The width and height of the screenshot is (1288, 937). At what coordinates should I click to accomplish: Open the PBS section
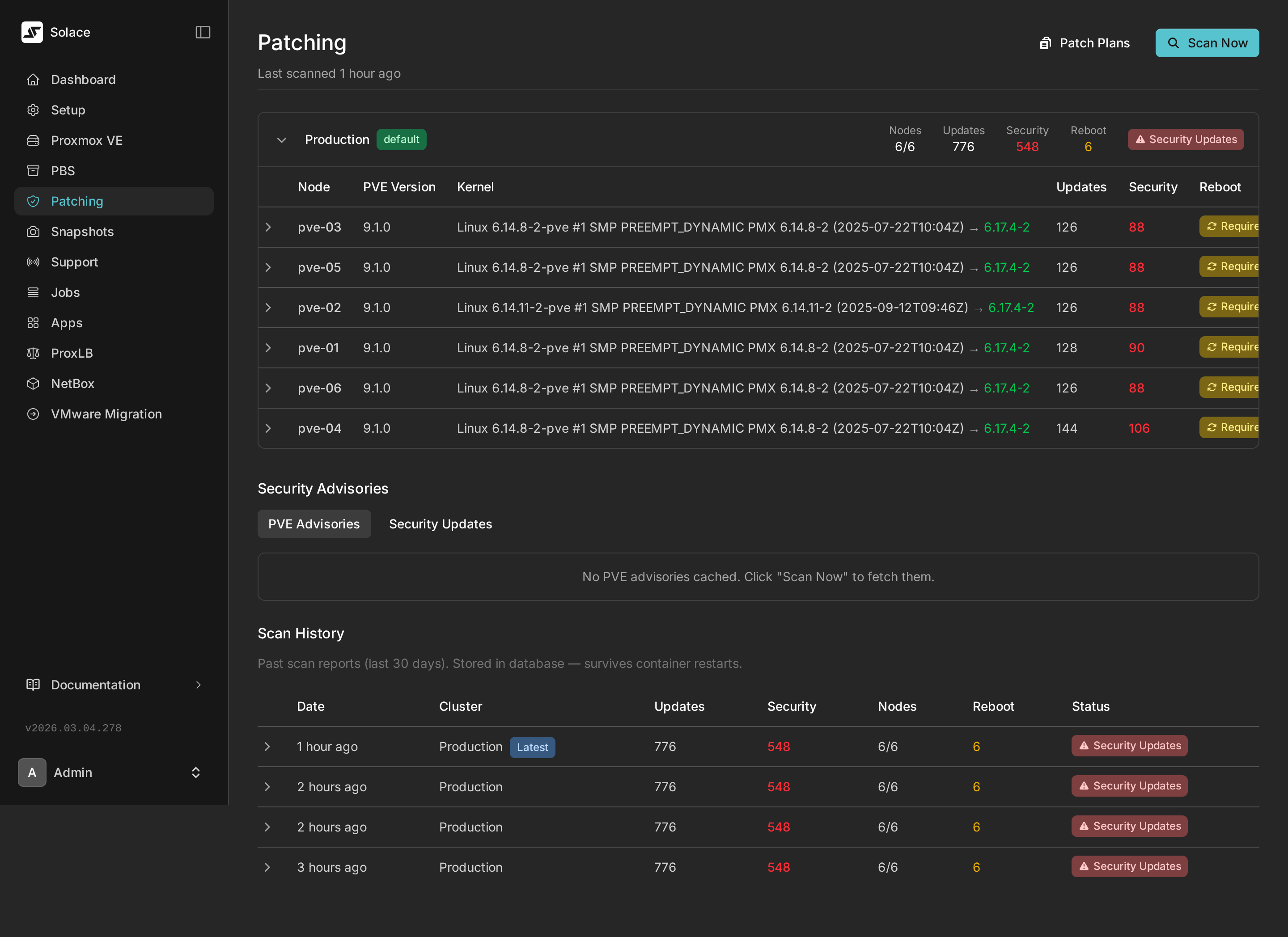(63, 170)
